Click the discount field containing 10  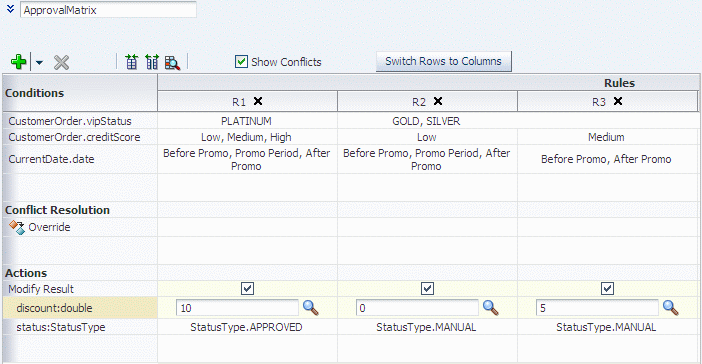(237, 308)
